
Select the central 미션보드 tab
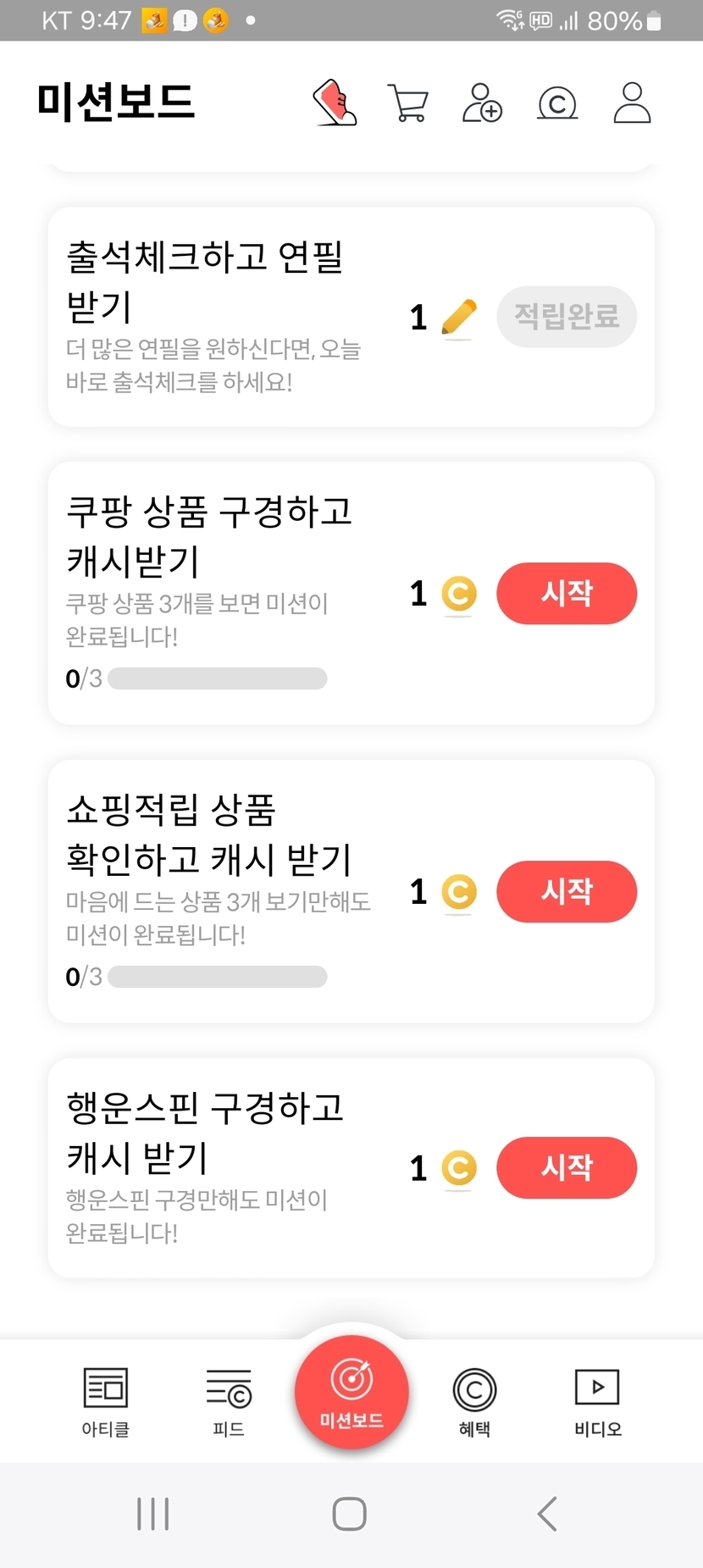[x=351, y=1392]
